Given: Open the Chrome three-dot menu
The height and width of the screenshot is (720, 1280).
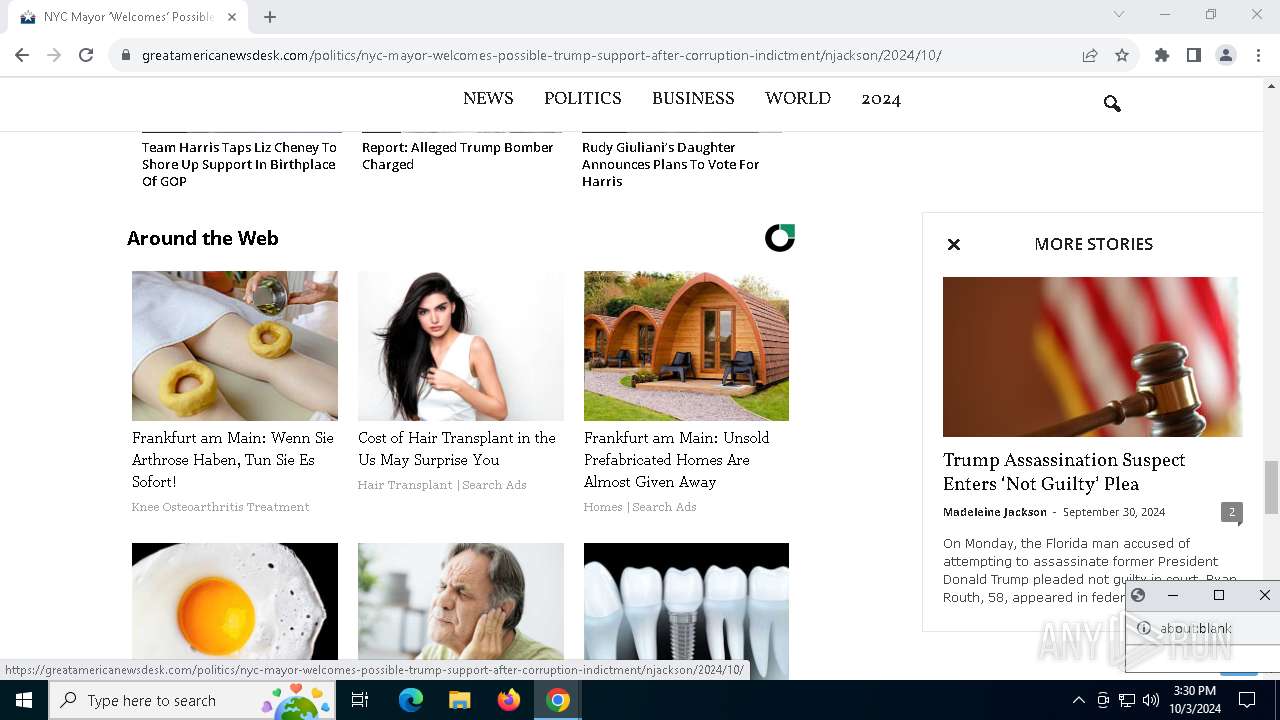Looking at the screenshot, I should pyautogui.click(x=1258, y=56).
